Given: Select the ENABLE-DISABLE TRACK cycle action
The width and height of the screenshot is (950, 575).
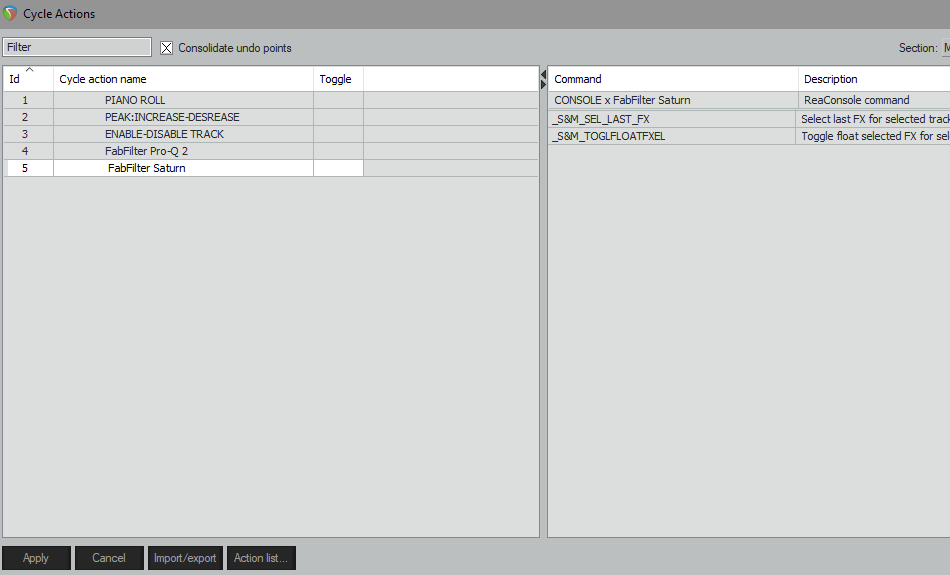Looking at the screenshot, I should (183, 134).
